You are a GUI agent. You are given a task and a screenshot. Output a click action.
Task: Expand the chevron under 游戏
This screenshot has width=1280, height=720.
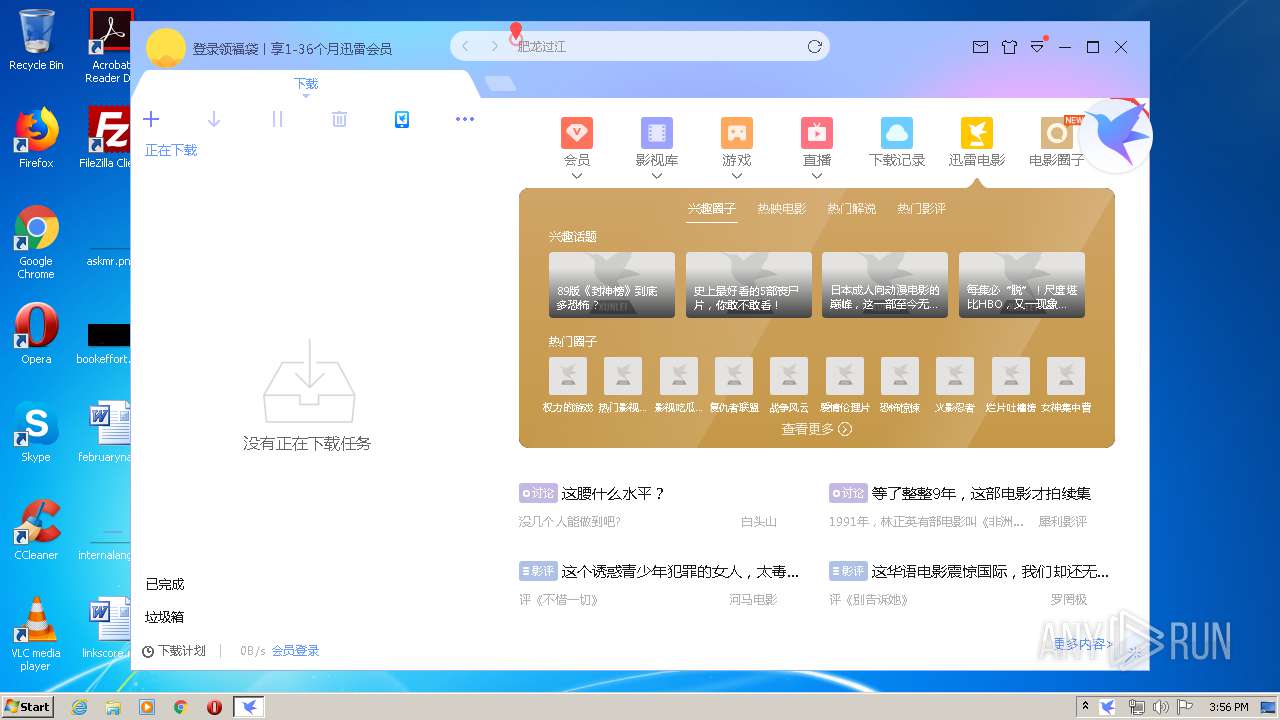click(x=737, y=176)
